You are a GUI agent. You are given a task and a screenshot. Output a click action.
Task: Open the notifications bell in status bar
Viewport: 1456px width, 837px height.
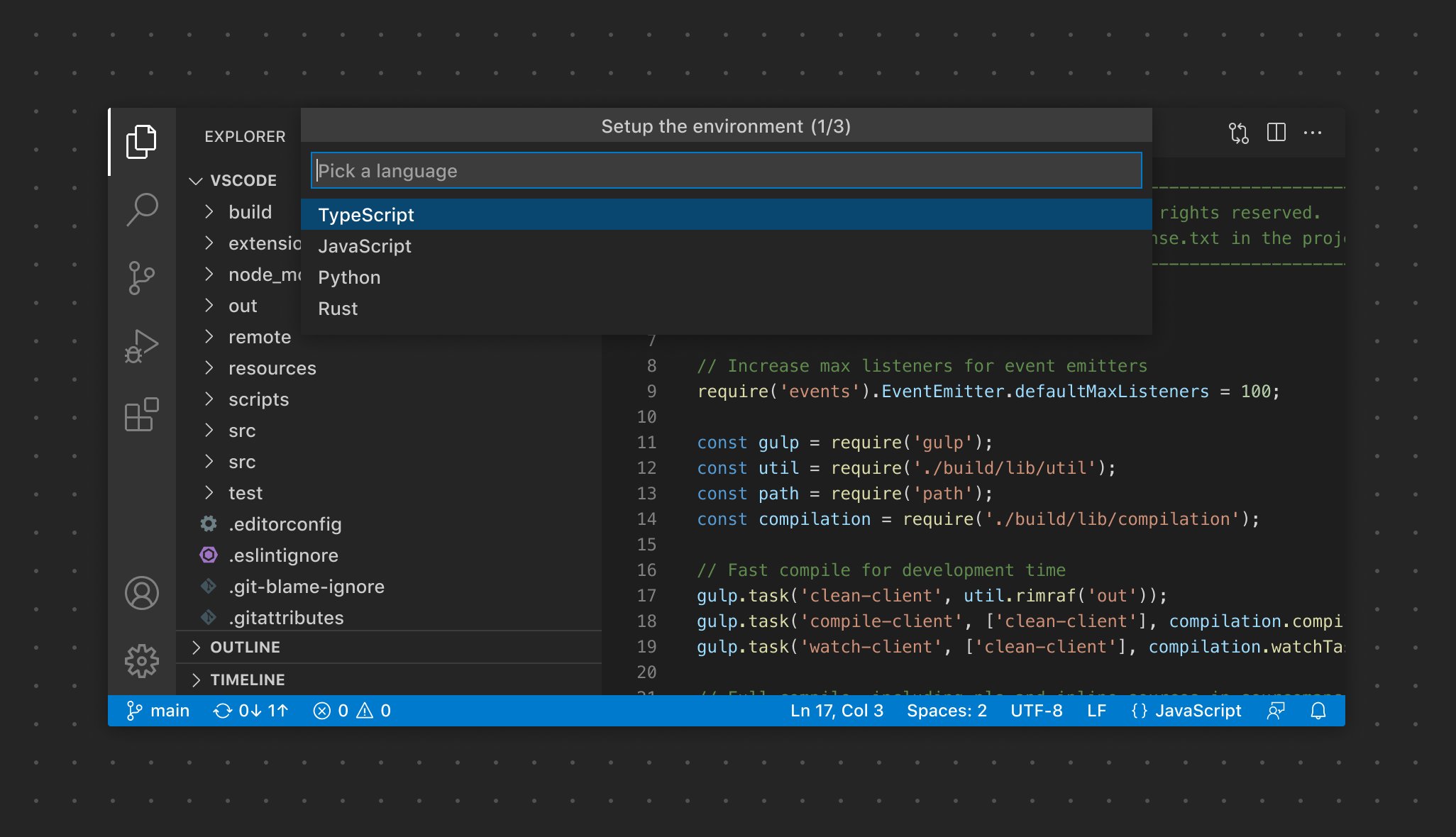1318,711
